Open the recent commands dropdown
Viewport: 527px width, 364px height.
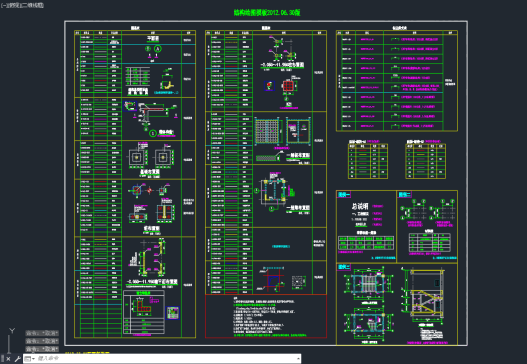pos(30,359)
